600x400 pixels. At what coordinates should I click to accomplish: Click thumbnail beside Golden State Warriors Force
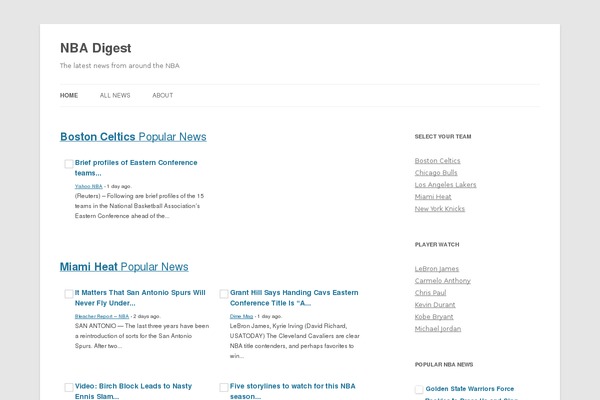coord(419,390)
